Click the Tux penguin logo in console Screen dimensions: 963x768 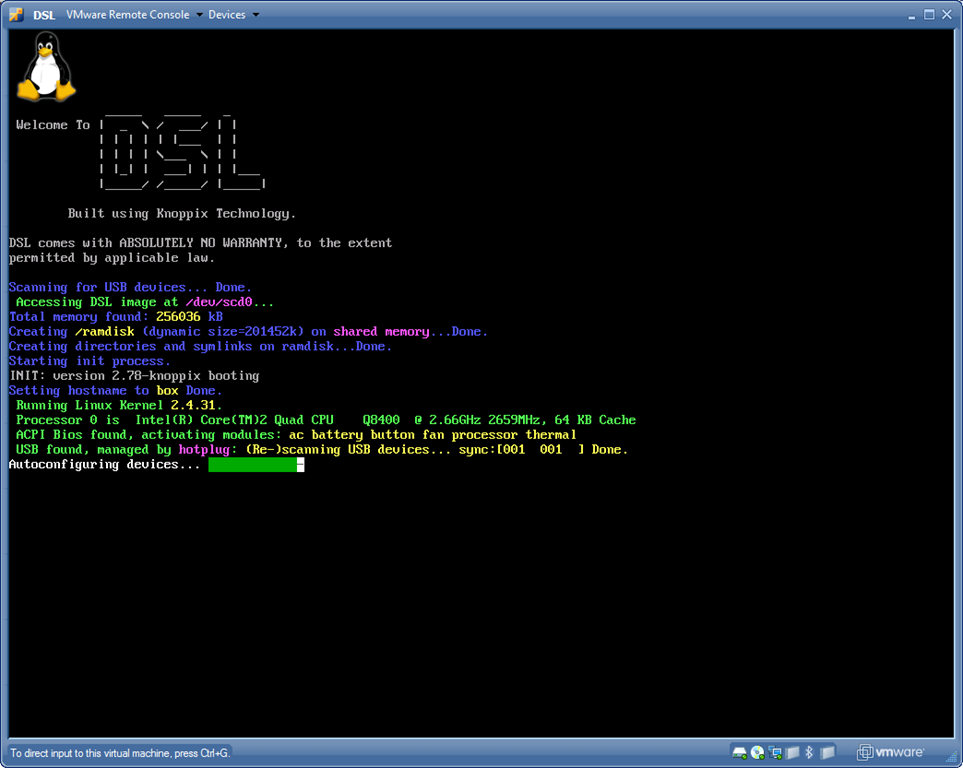pos(46,66)
